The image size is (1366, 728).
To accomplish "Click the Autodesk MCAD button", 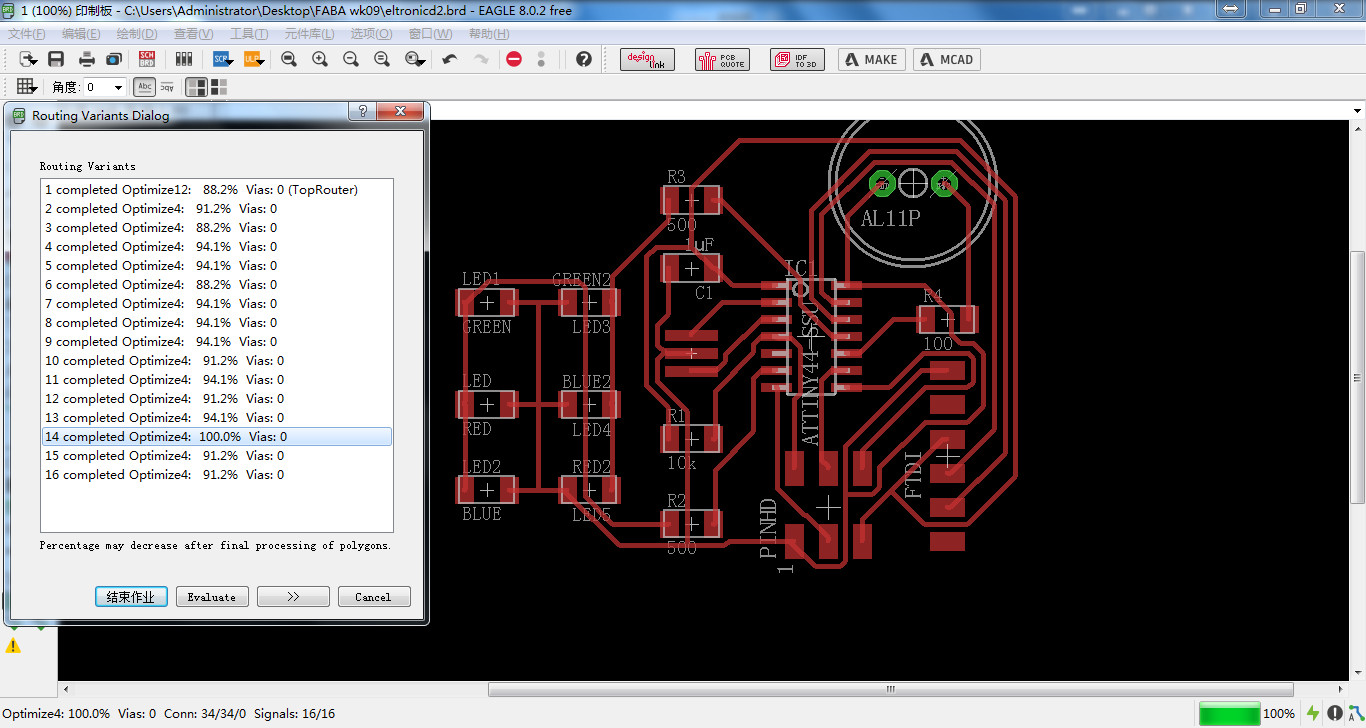I will point(947,59).
